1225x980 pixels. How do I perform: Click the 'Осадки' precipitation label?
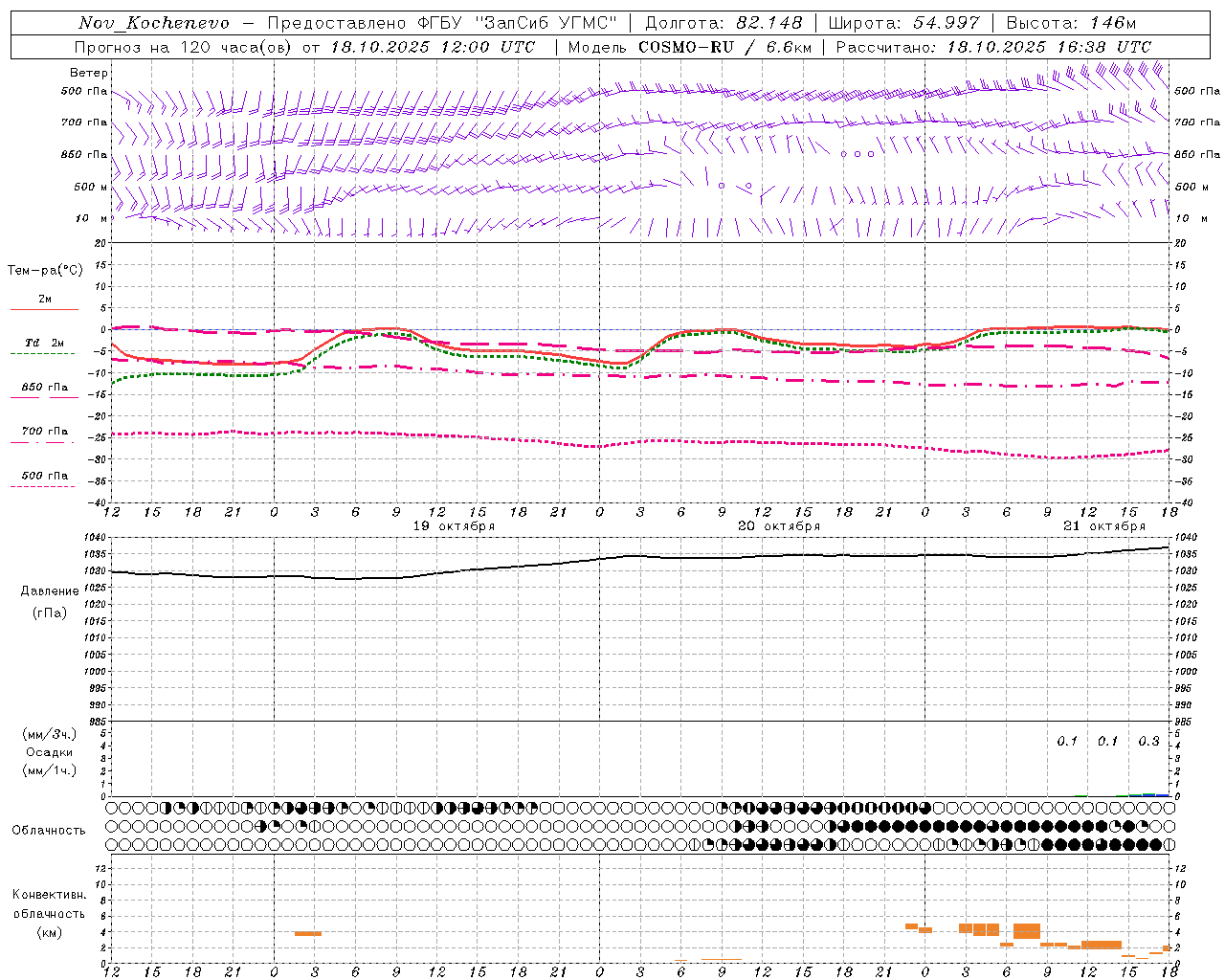click(50, 753)
